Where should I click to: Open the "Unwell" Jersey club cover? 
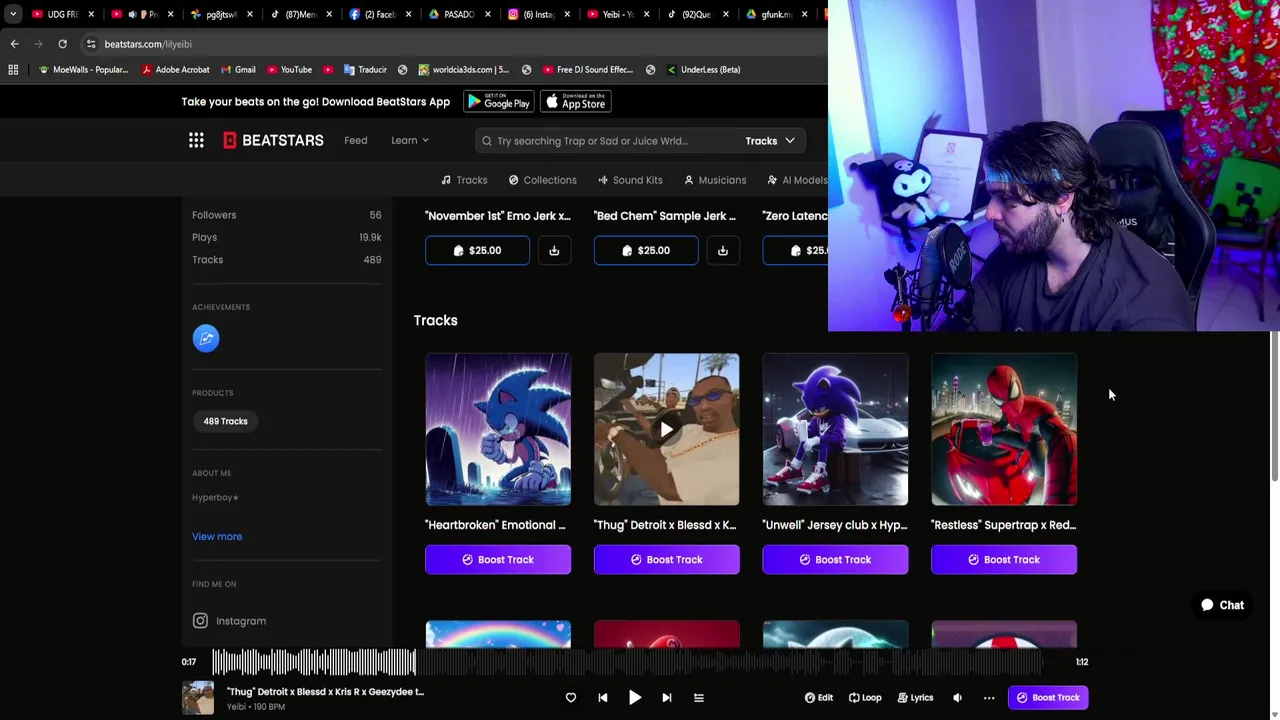coord(836,430)
